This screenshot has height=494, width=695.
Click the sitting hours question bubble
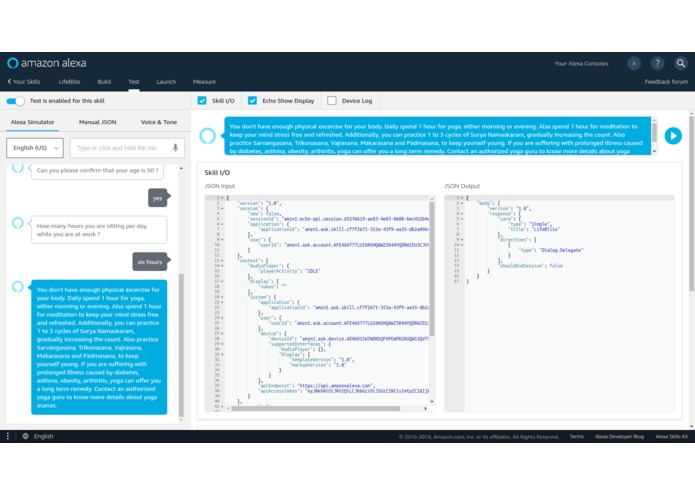(99, 229)
